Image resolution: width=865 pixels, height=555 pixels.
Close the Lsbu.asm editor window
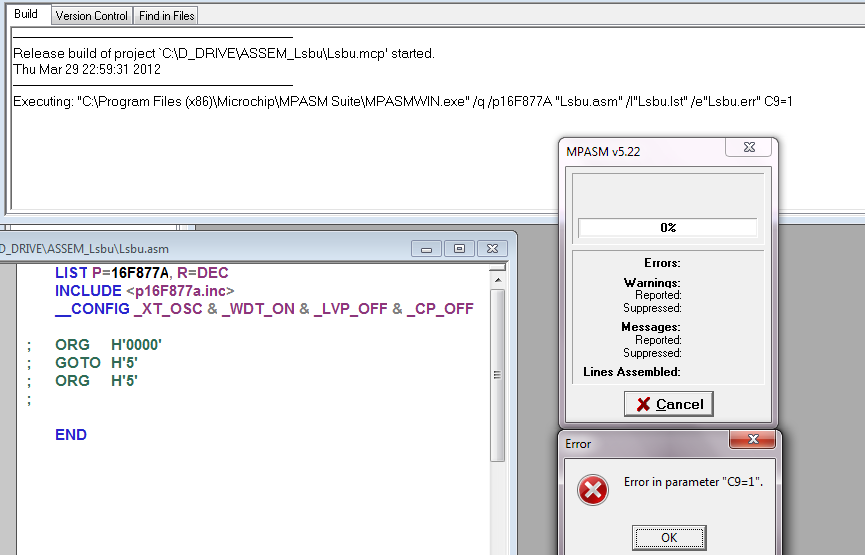(491, 248)
